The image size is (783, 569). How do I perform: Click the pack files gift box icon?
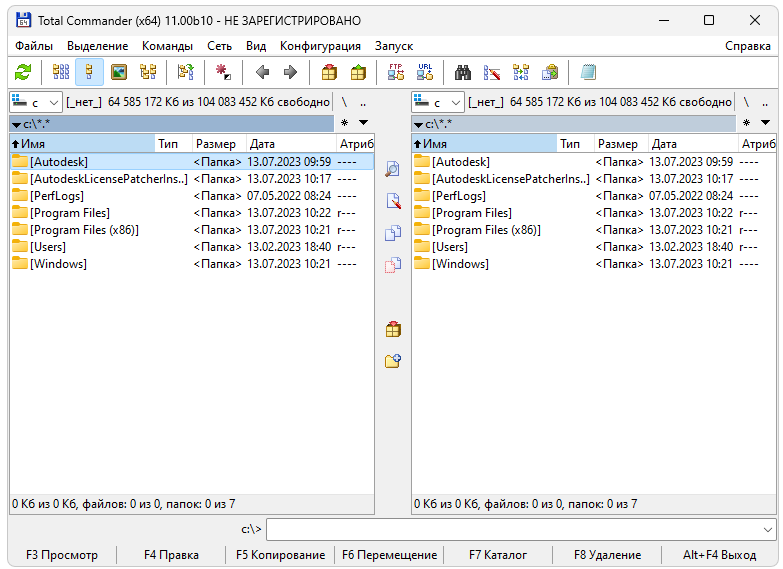pos(329,72)
